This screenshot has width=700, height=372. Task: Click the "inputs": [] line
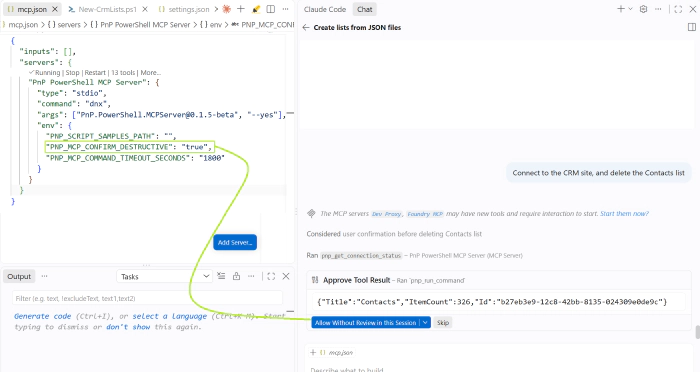click(x=47, y=51)
